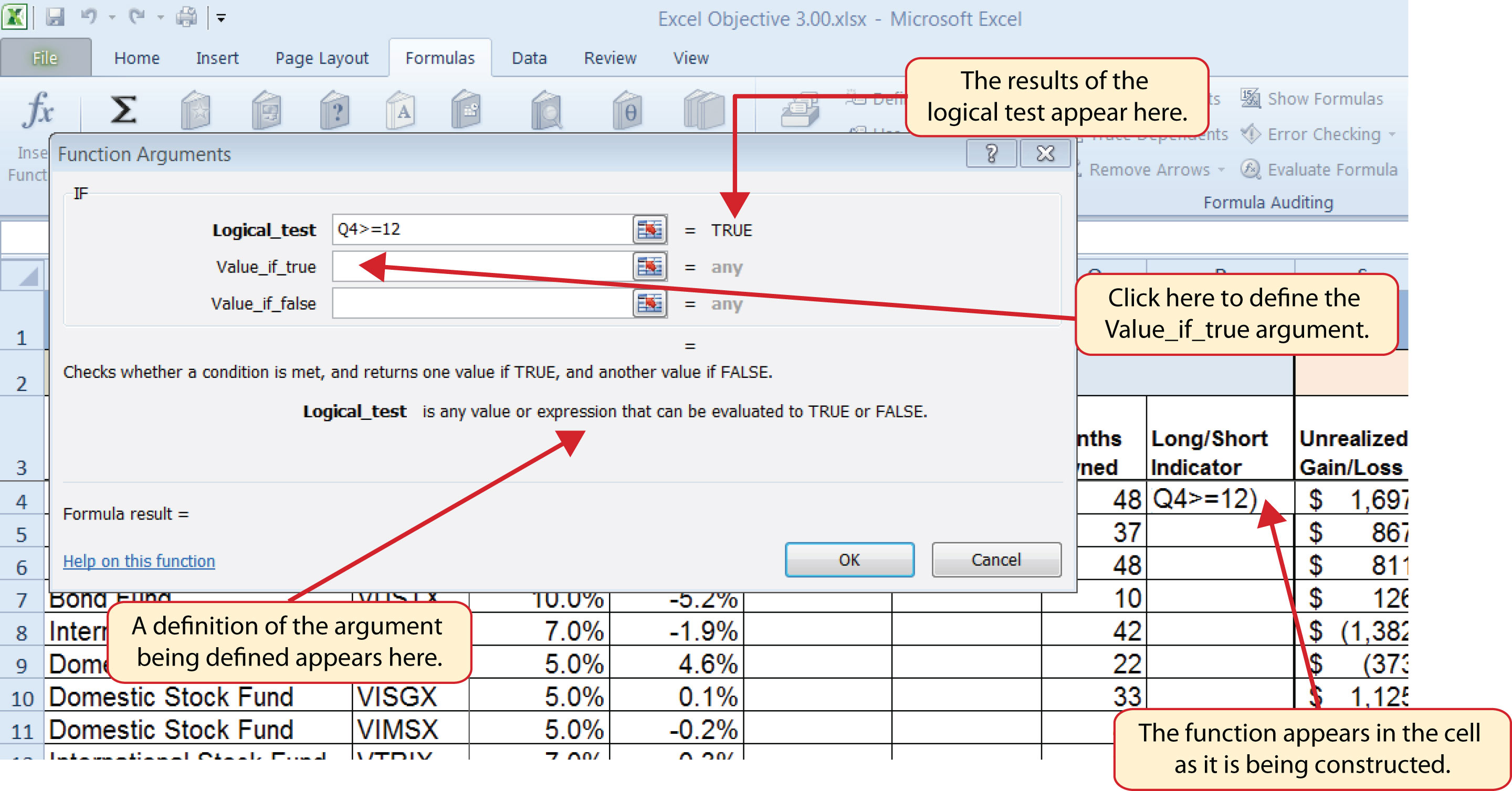This screenshot has height=791, width=1512.
Task: Open the Math & Trig functions icon
Action: pyautogui.click(x=627, y=109)
